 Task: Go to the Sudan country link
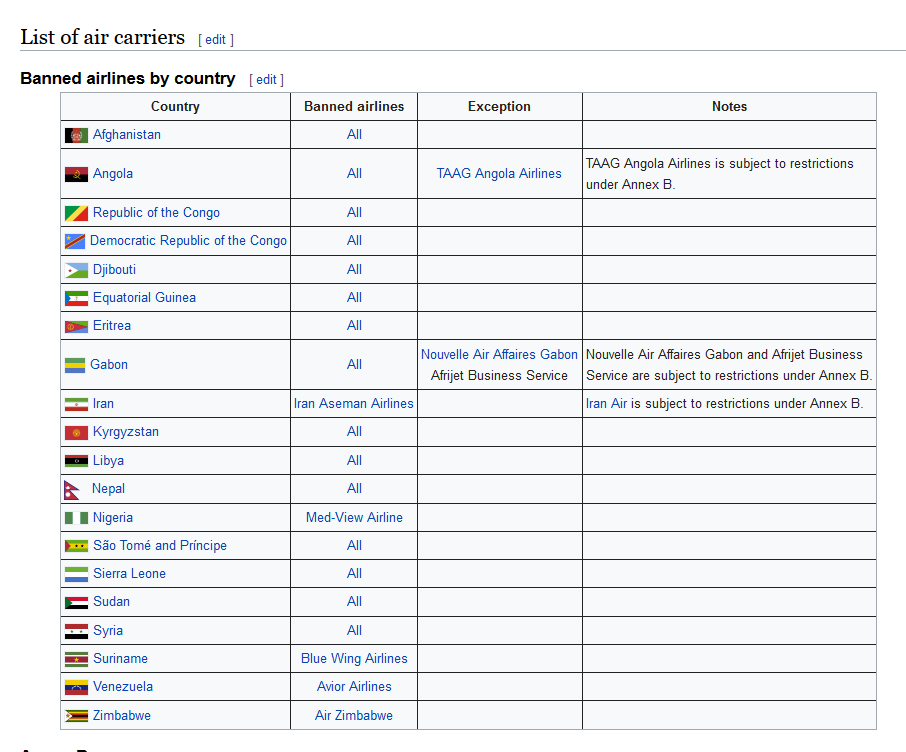click(x=112, y=602)
